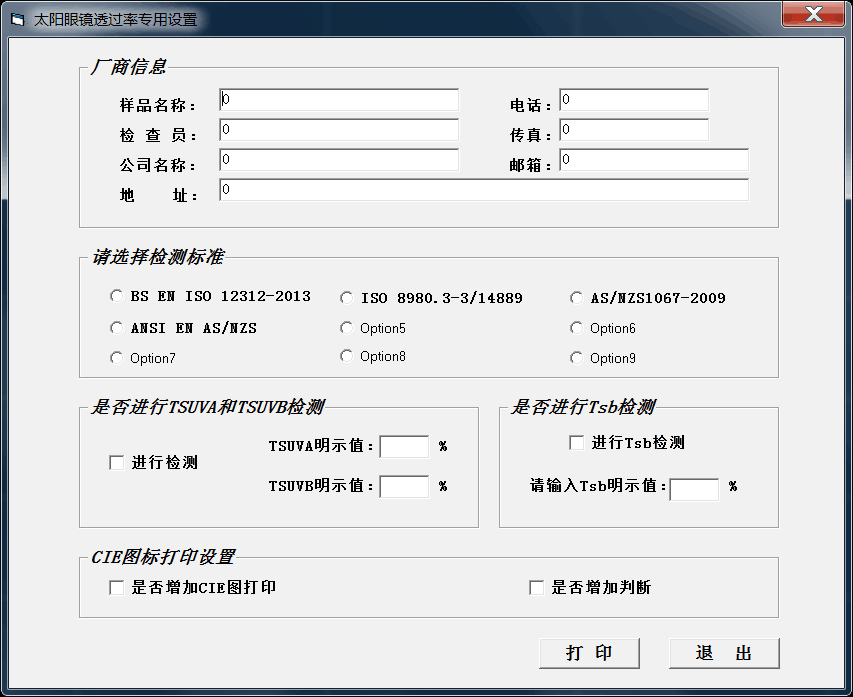Viewport: 853px width, 697px height.
Task: Toggle 是否增加CIE图打印 checkbox
Action: (117, 588)
